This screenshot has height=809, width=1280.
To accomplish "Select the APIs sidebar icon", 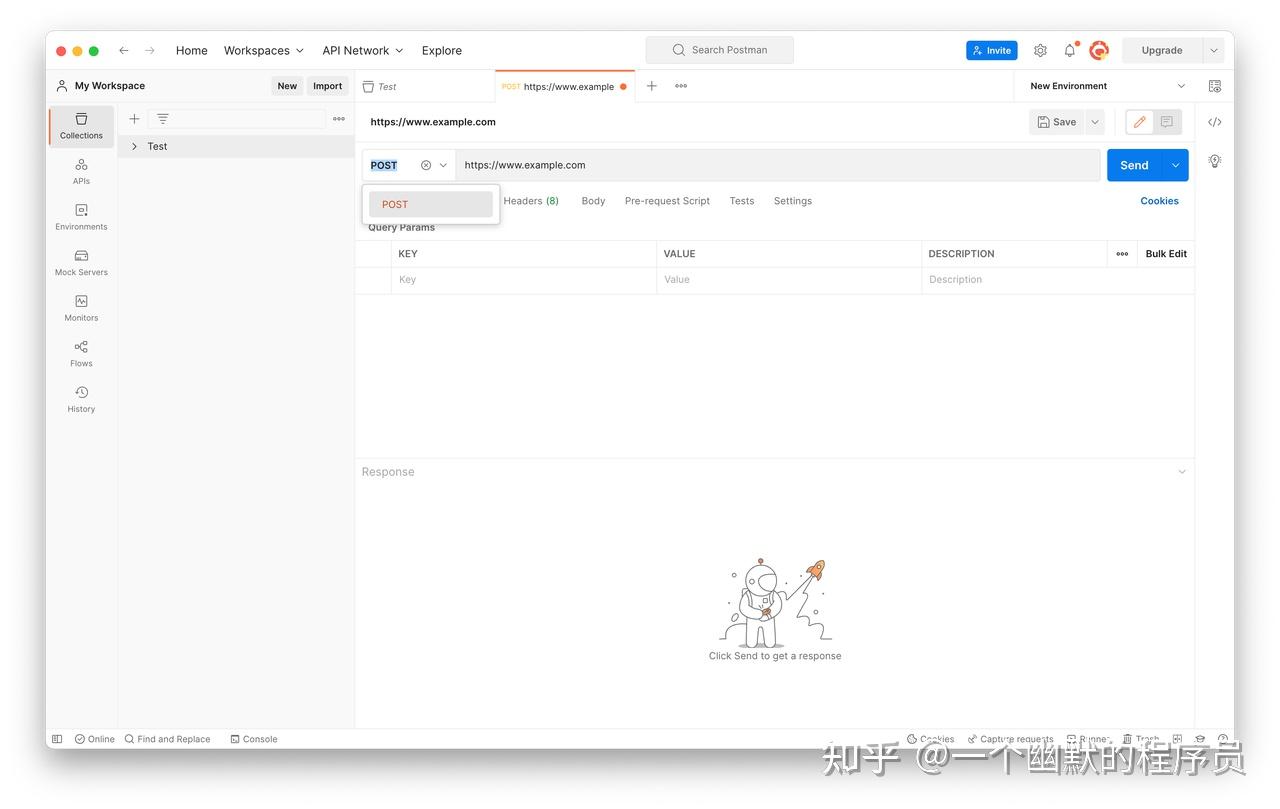I will pyautogui.click(x=80, y=171).
